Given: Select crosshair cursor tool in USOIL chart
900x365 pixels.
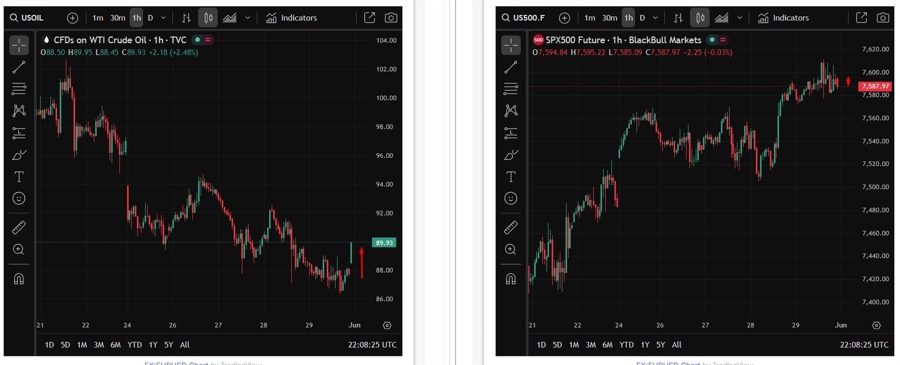Looking at the screenshot, I should [x=19, y=45].
